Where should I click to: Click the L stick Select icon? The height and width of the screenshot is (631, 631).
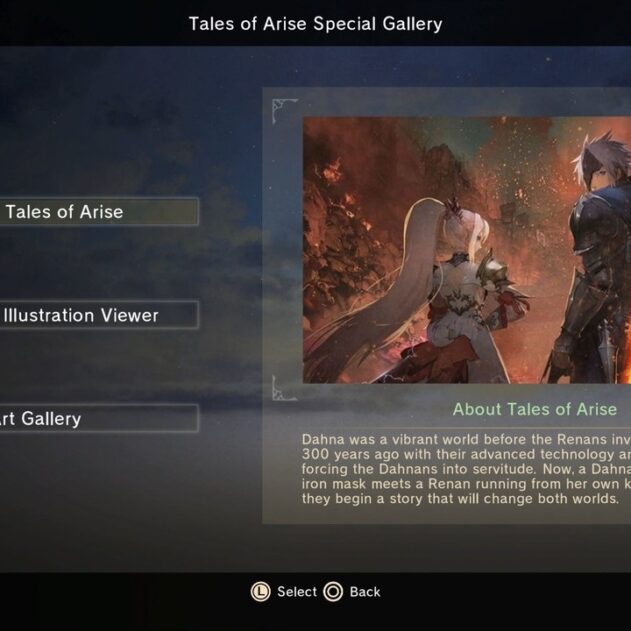(260, 592)
